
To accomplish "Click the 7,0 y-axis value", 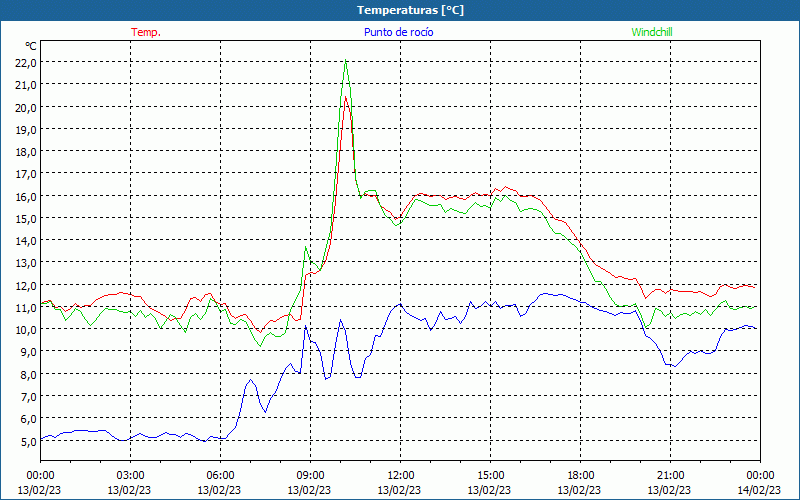I will pos(29,396).
